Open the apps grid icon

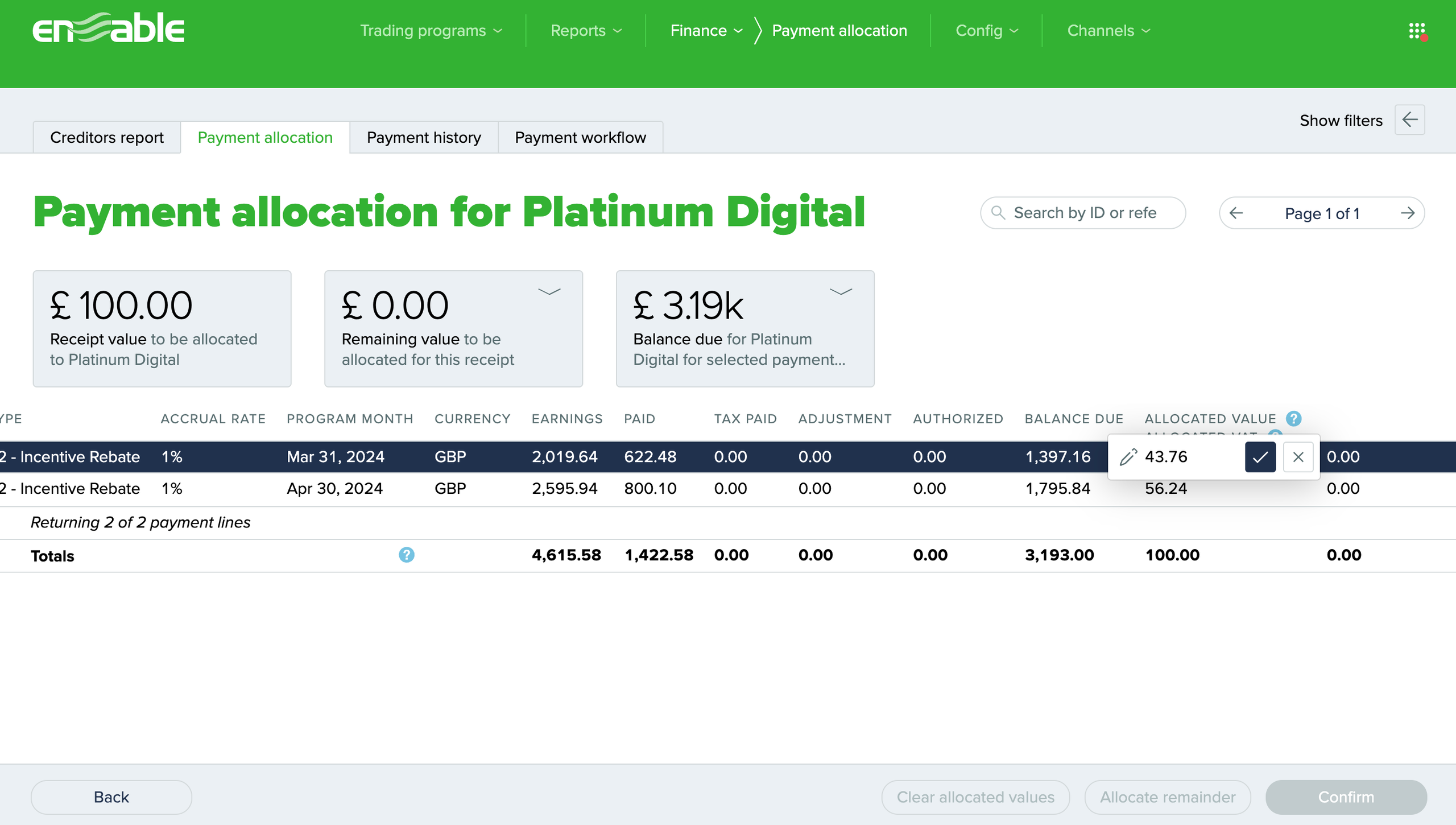1417,31
